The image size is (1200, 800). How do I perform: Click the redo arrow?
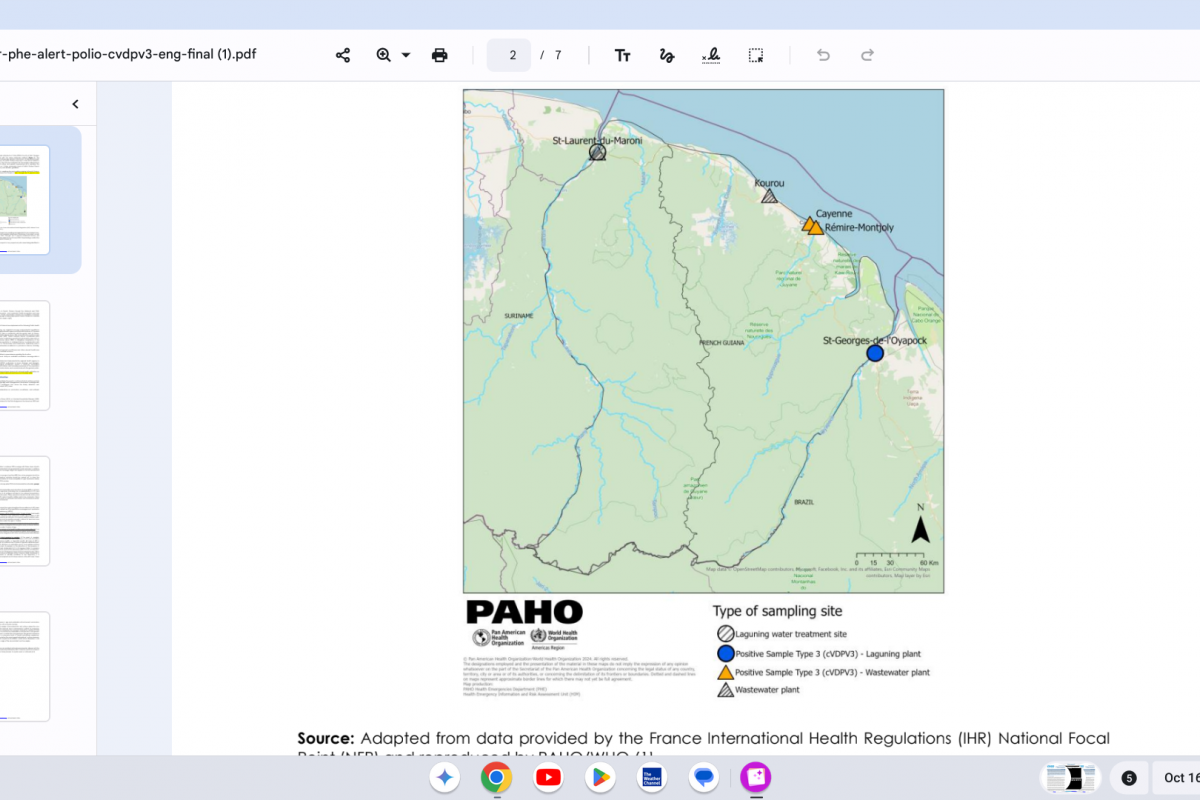coord(868,55)
